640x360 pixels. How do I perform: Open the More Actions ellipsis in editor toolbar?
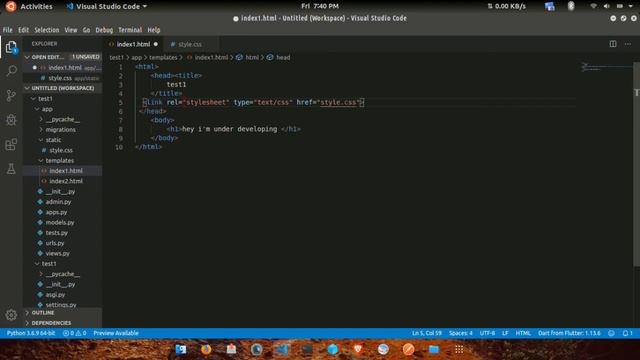click(628, 44)
